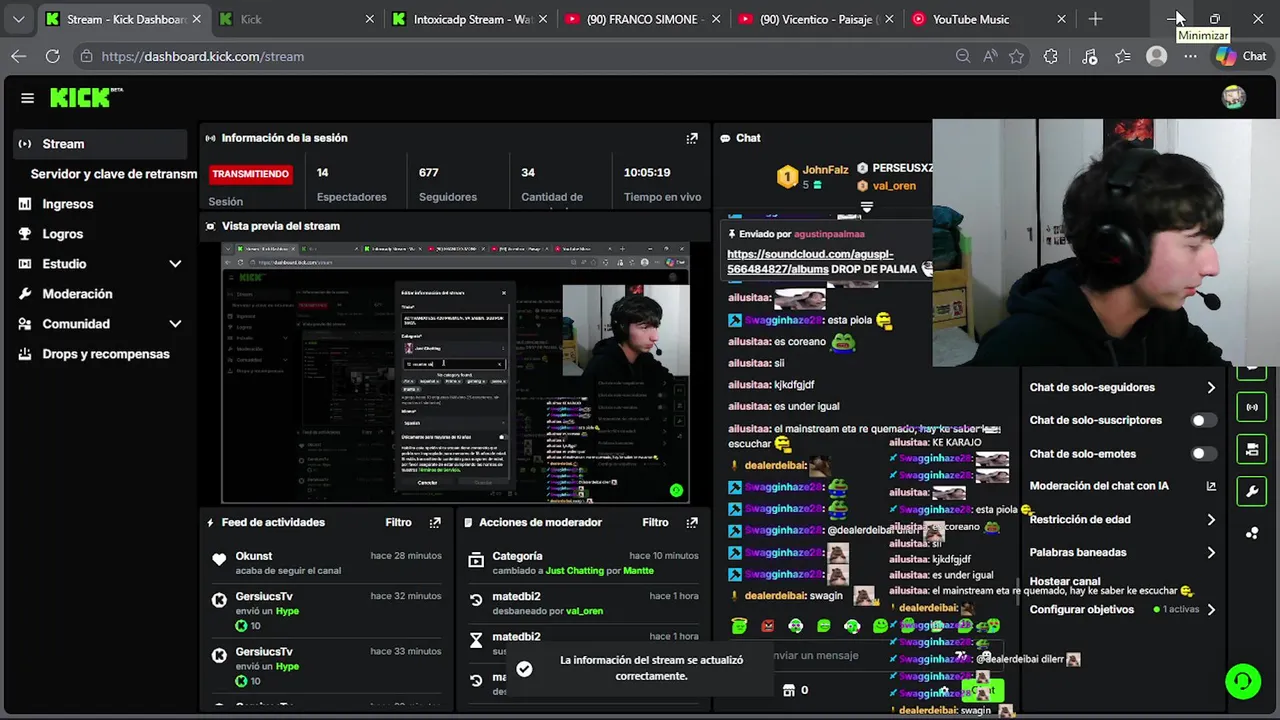Open the profile avatar menu in Kick header
The width and height of the screenshot is (1280, 720).
(1234, 97)
